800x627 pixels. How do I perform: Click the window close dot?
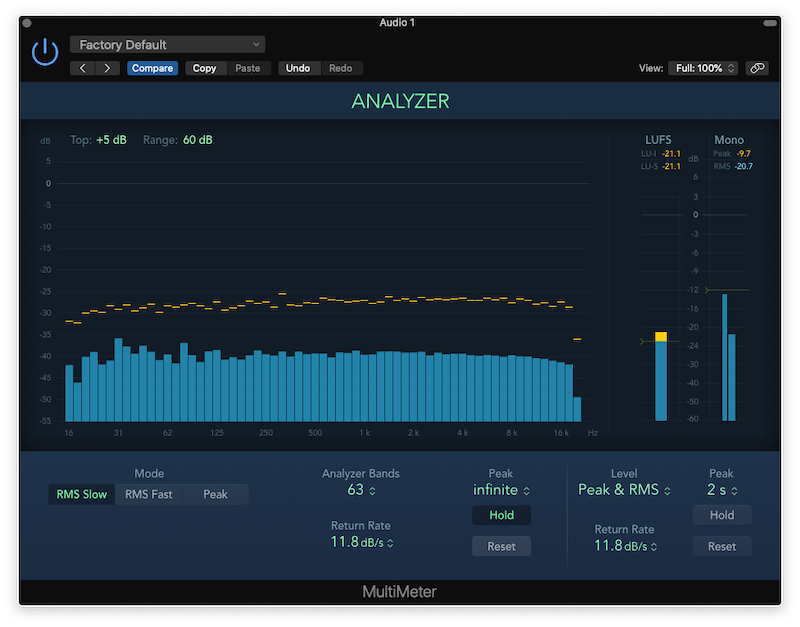point(27,23)
